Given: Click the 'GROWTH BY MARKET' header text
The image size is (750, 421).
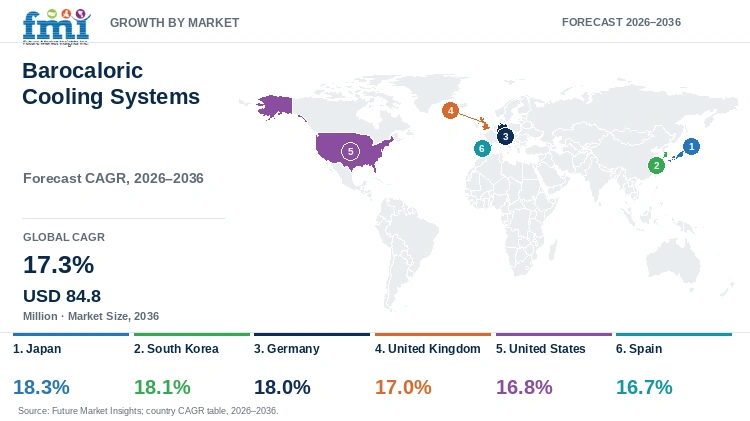Looking at the screenshot, I should (x=175, y=22).
